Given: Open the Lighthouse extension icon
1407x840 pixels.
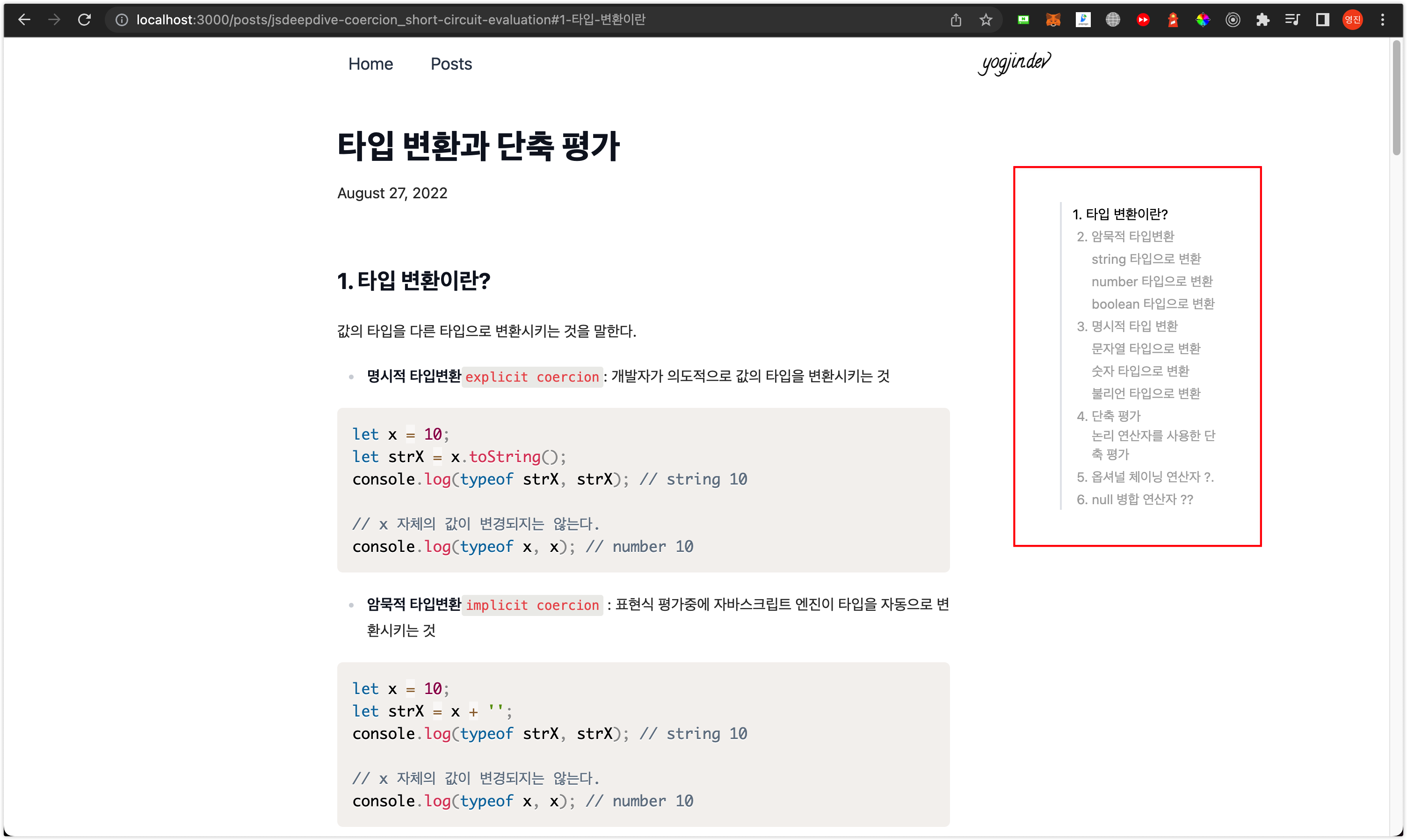Looking at the screenshot, I should (x=1173, y=20).
